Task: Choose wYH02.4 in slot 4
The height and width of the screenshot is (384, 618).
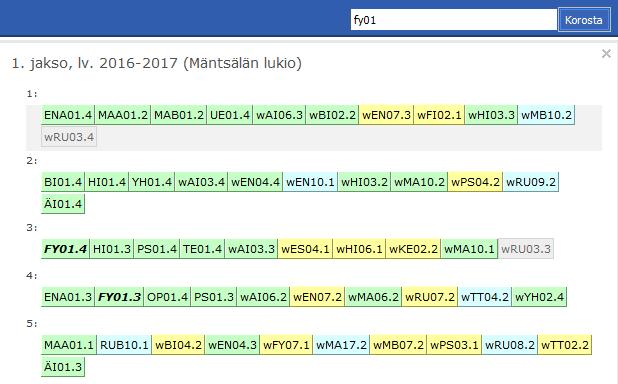Action: click(x=539, y=296)
